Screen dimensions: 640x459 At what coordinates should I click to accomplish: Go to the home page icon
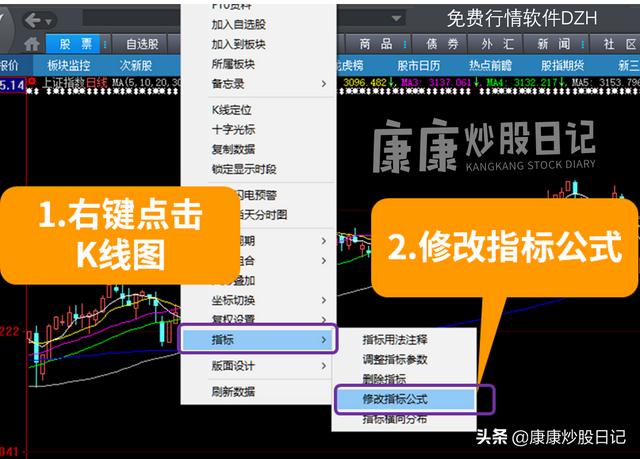[x=31, y=44]
